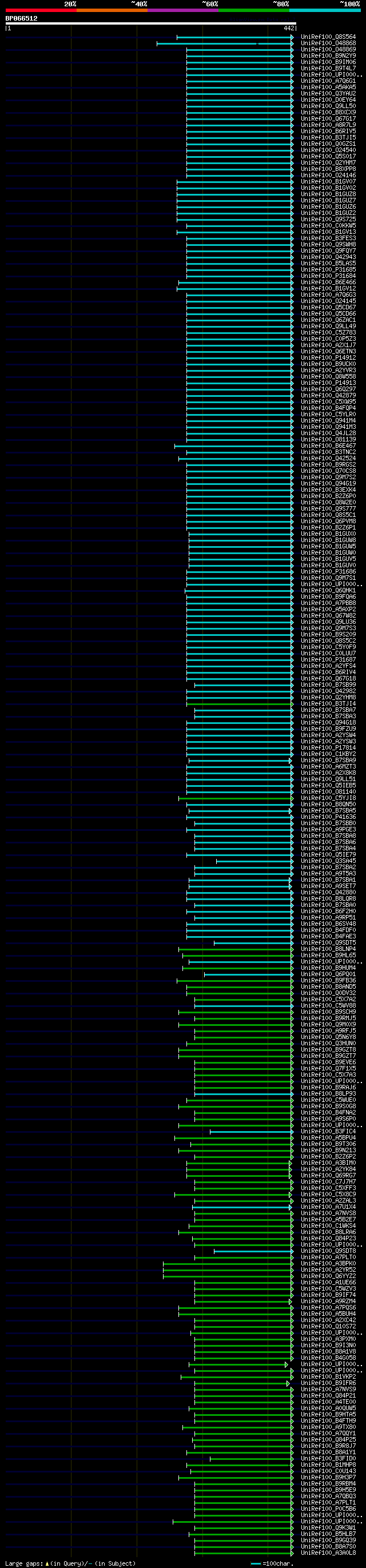Select hit UniRef100_B8XPP8
The width and height of the screenshot is (366, 1568).
[328, 169]
